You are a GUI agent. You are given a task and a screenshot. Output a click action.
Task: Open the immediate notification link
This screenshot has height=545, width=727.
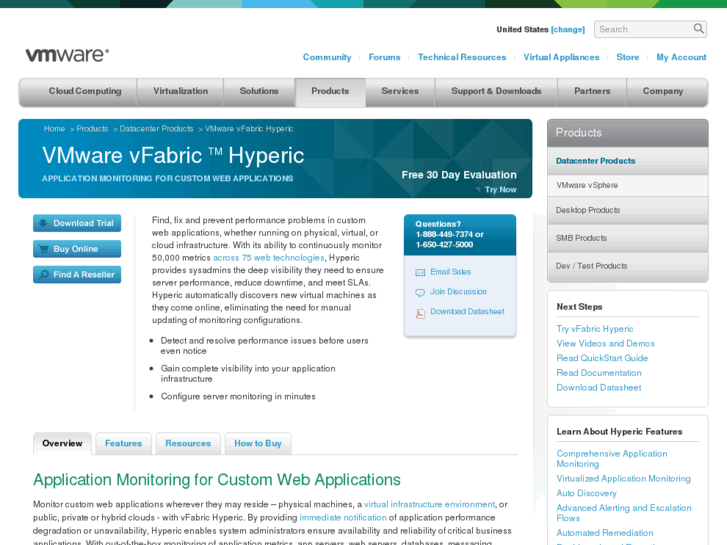tap(343, 517)
